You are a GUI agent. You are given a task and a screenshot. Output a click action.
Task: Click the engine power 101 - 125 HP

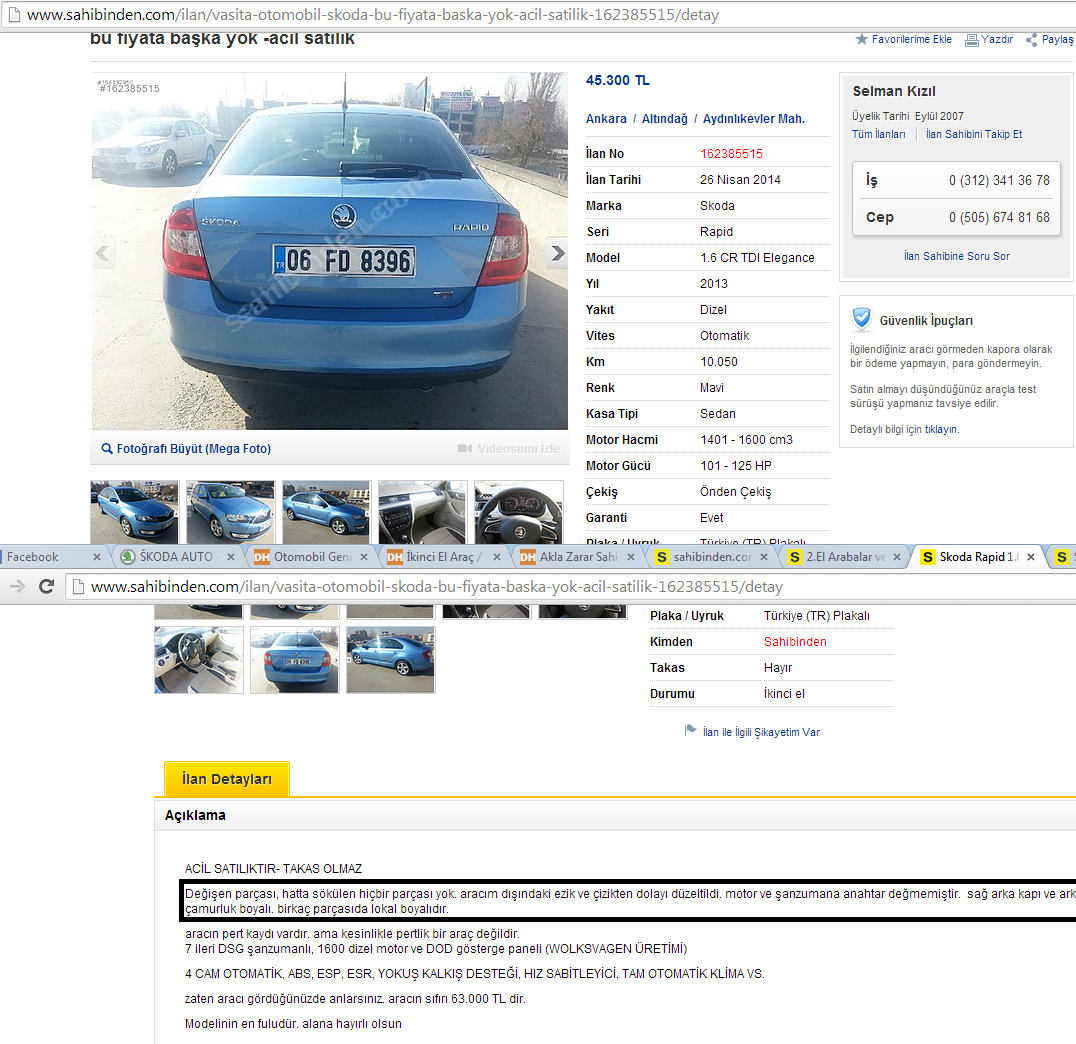tap(736, 466)
